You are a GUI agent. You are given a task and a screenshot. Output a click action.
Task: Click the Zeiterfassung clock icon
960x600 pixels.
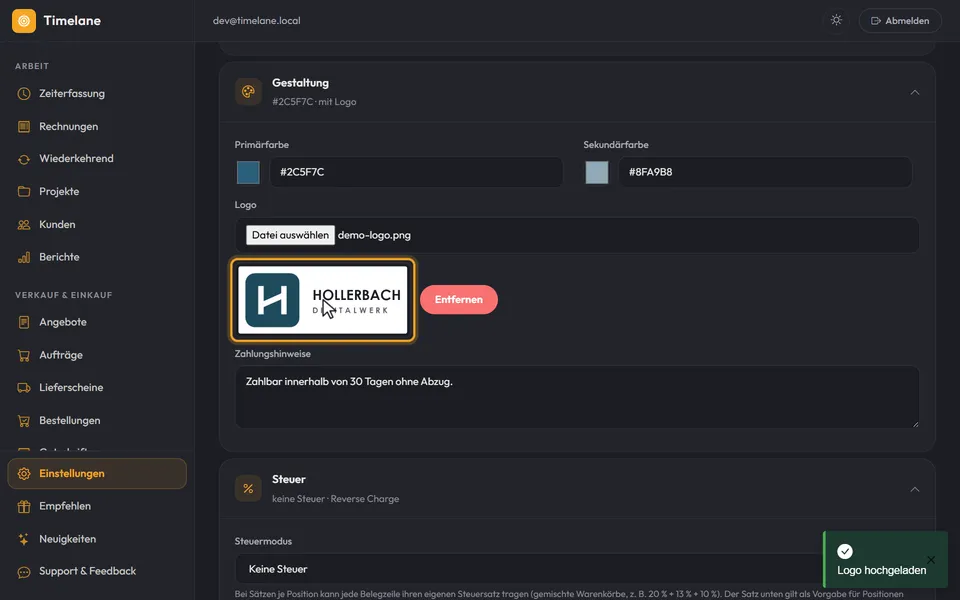click(24, 94)
